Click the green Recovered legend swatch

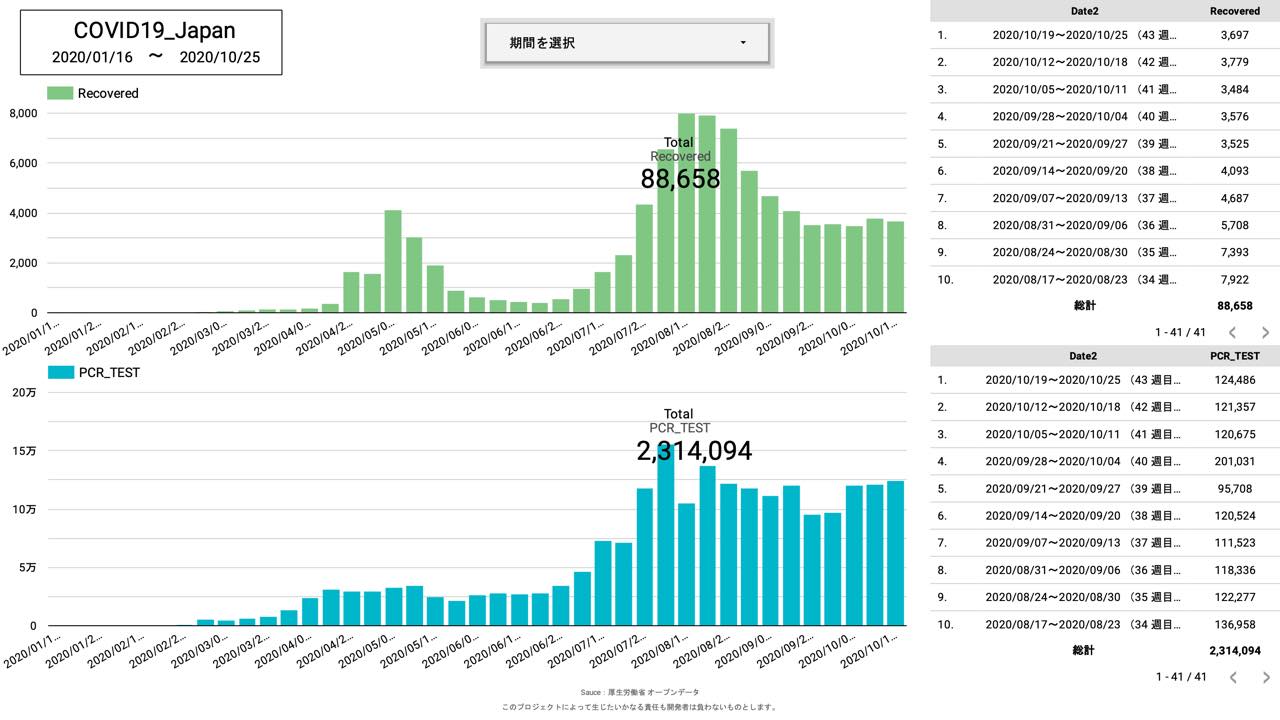point(60,93)
